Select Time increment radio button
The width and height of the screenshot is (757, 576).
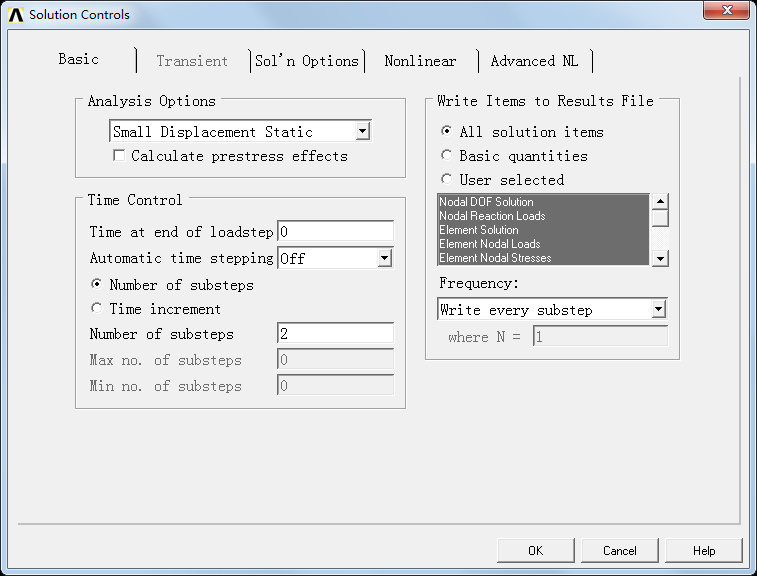(97, 309)
